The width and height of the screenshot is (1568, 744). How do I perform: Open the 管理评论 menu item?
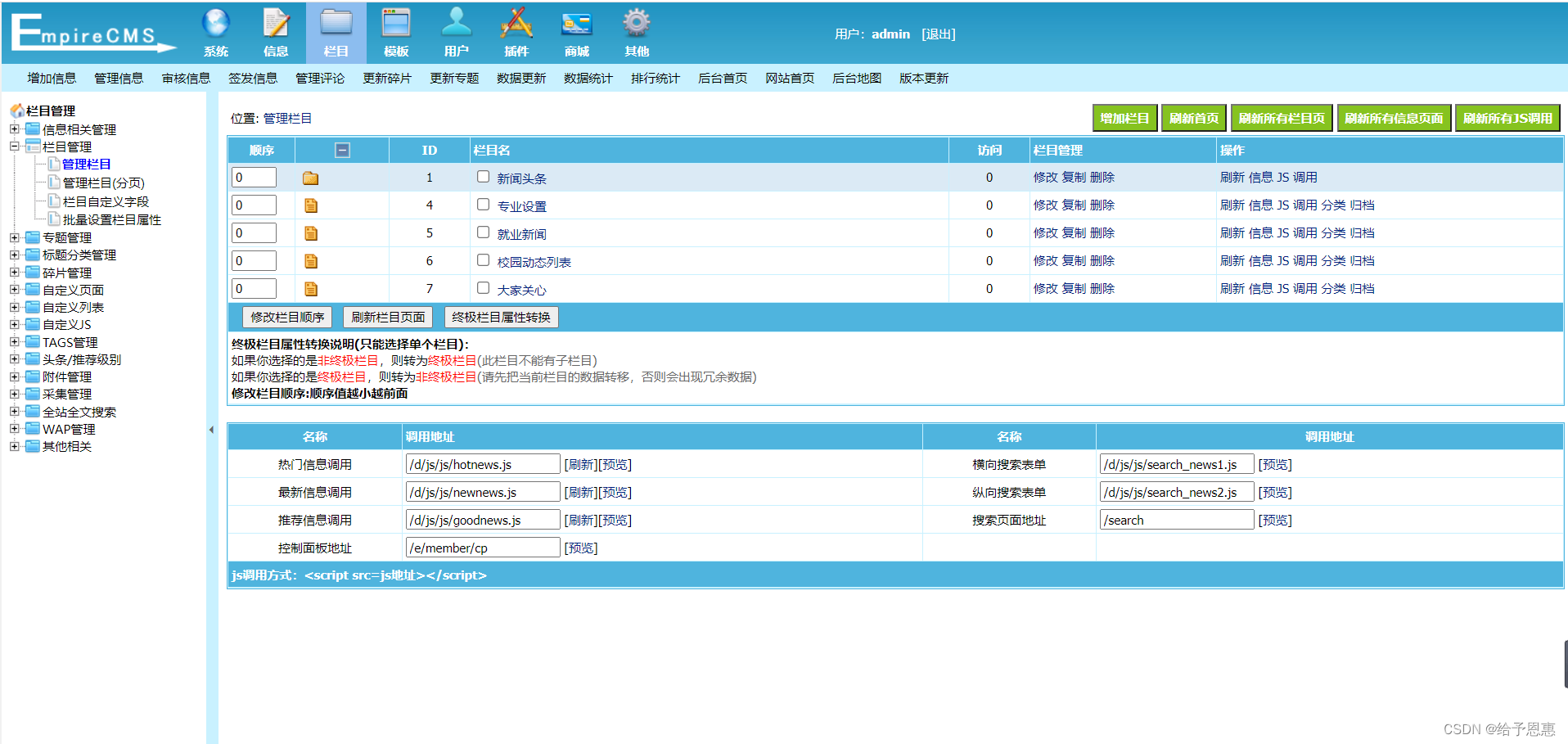(320, 78)
